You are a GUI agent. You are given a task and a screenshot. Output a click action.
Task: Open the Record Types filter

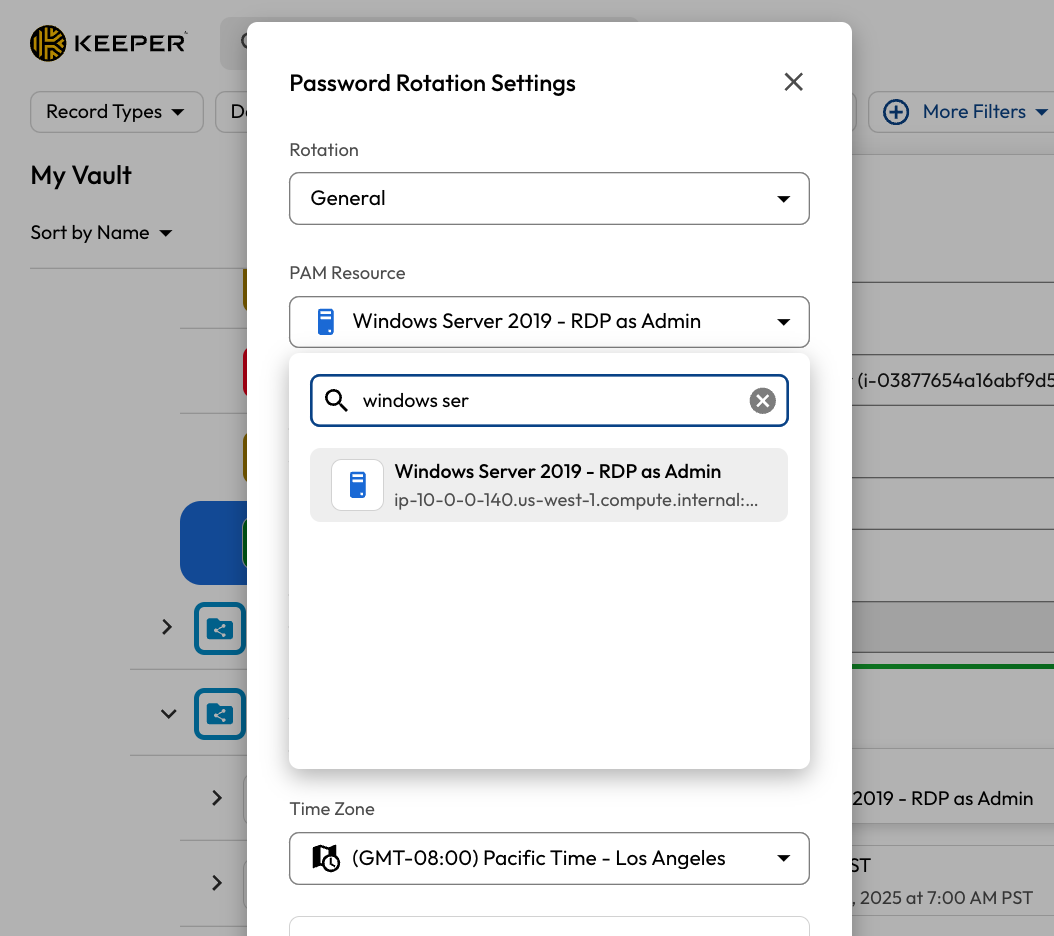click(116, 112)
